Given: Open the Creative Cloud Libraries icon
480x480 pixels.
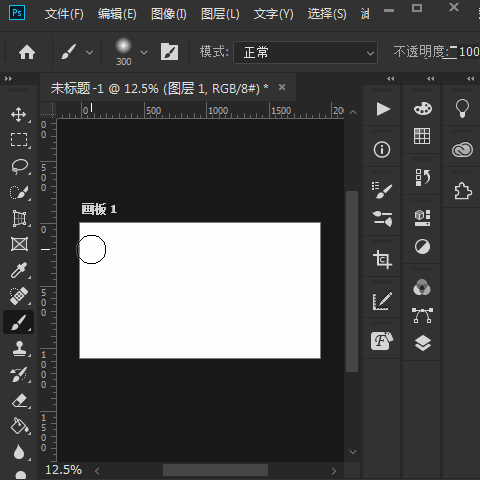Looking at the screenshot, I should (x=462, y=150).
